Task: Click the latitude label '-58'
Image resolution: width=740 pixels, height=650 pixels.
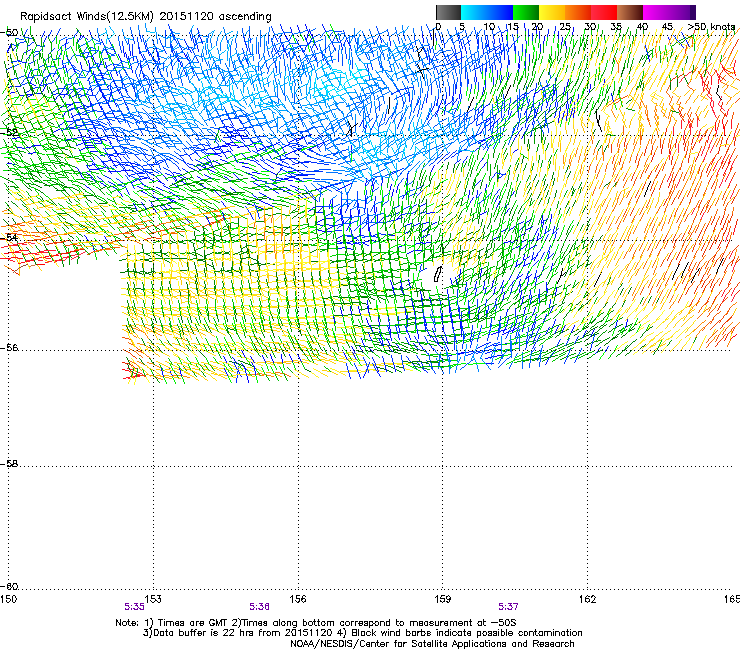Action: (10, 464)
